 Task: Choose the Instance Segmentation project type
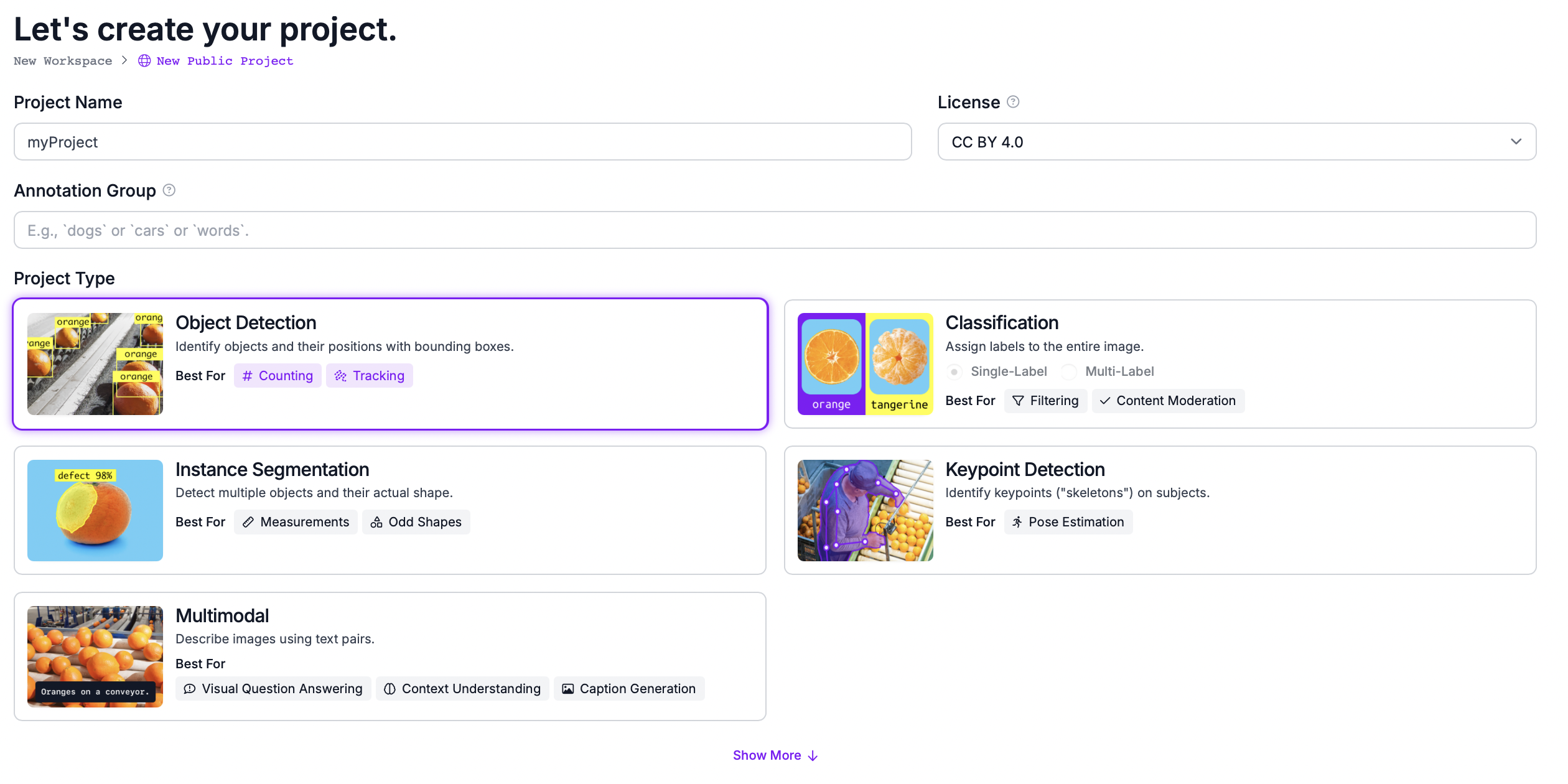[390, 511]
